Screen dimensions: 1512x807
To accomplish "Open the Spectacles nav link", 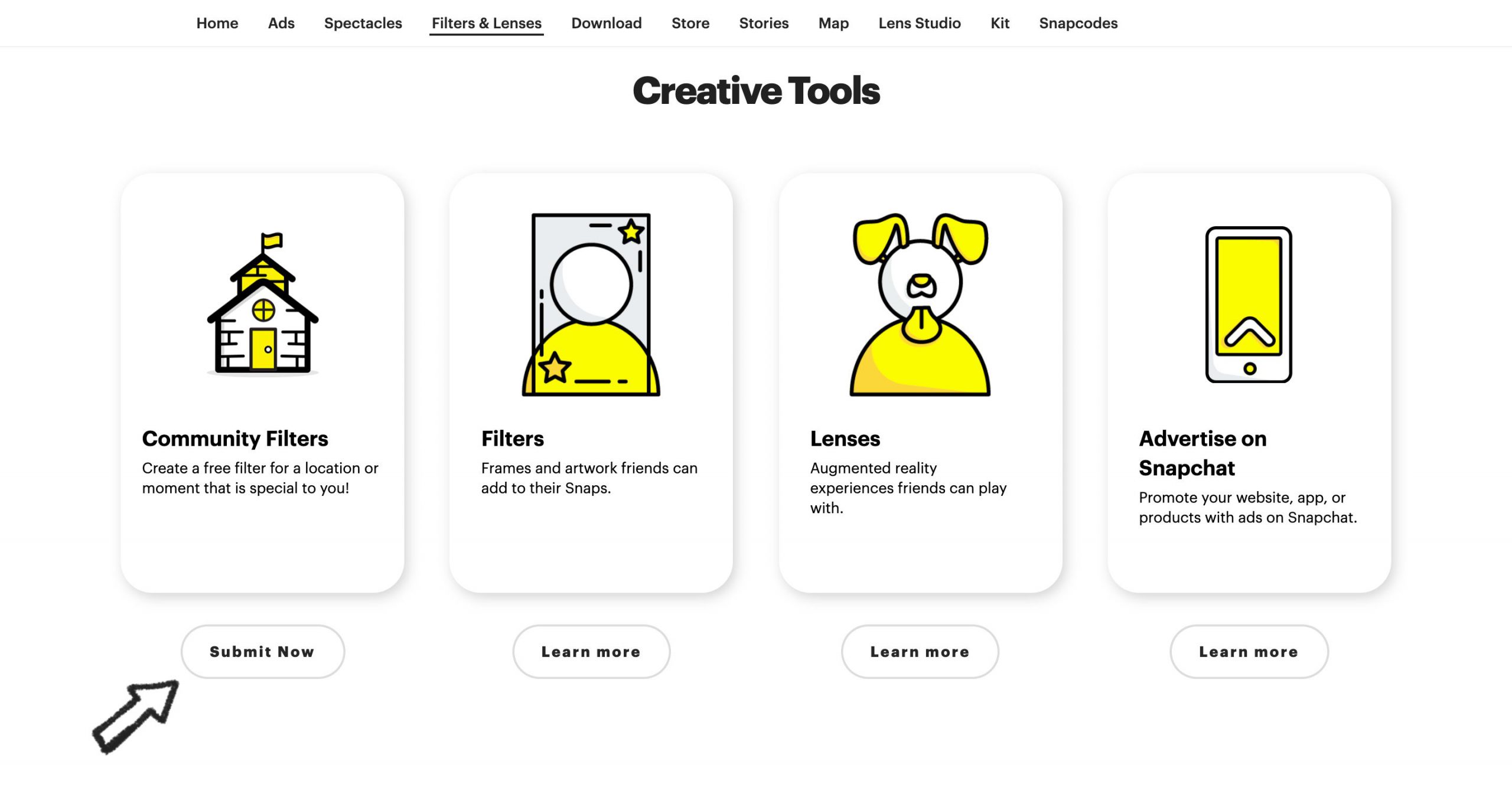I will click(363, 23).
